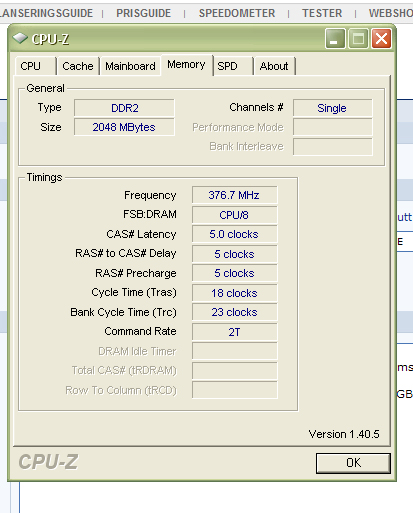This screenshot has width=413, height=513.
Task: Click the OK button
Action: [353, 463]
